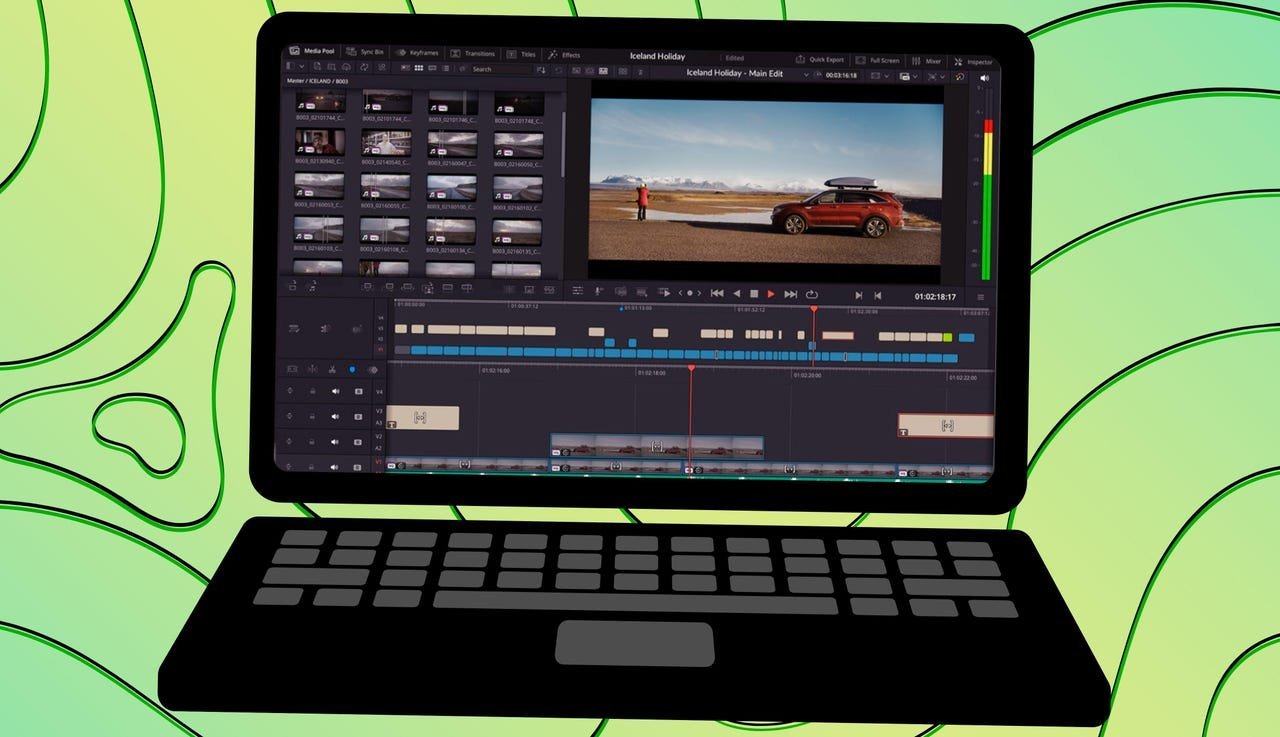Image resolution: width=1280 pixels, height=737 pixels.
Task: Click the microphone voiceover icon
Action: tap(598, 292)
